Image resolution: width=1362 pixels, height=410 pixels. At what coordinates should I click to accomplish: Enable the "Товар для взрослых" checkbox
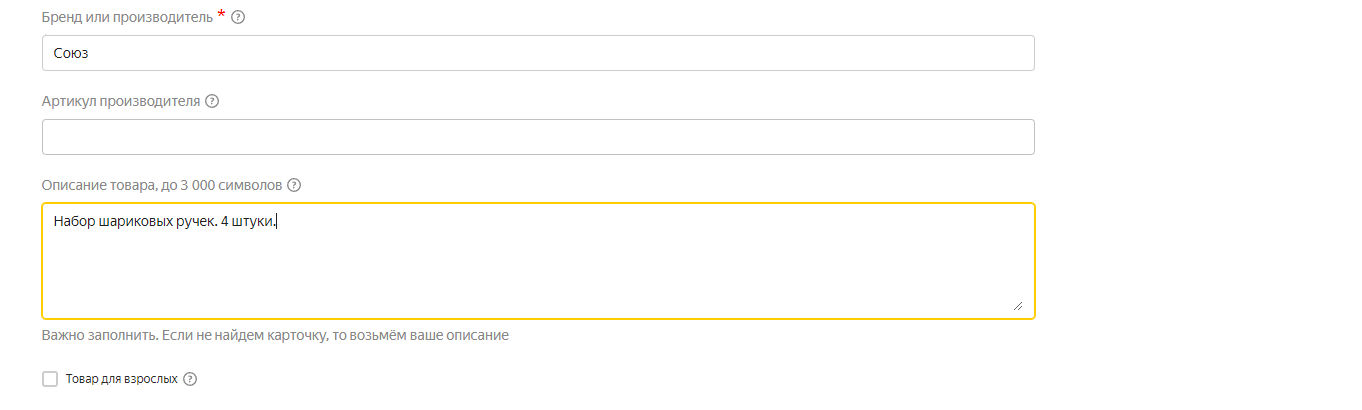pyautogui.click(x=50, y=379)
